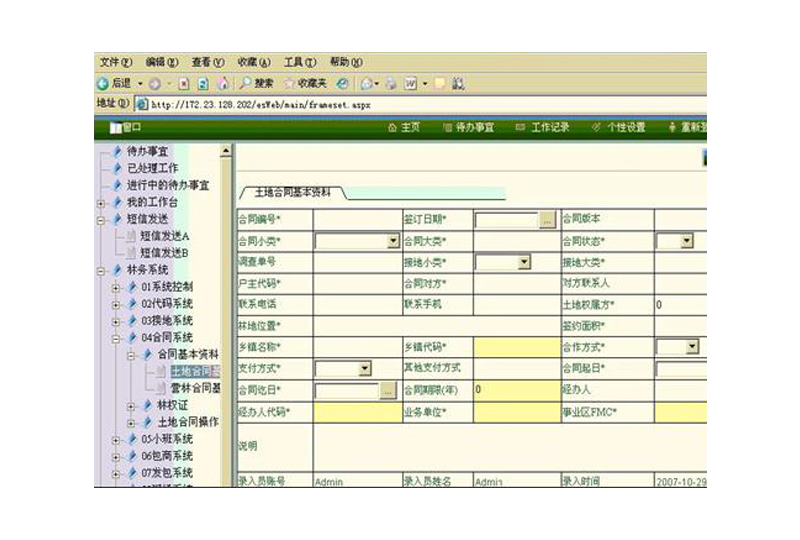This screenshot has height=540, width=800.
Task: Collapse 短信发送 tree node
Action: tap(101, 220)
